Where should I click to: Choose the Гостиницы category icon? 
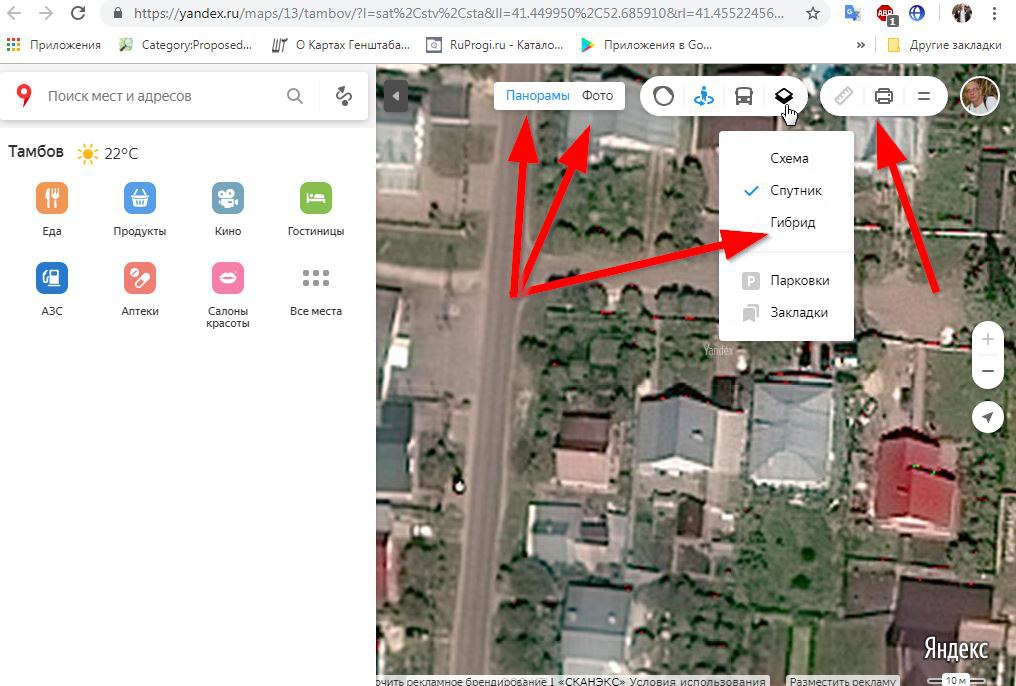pos(316,198)
